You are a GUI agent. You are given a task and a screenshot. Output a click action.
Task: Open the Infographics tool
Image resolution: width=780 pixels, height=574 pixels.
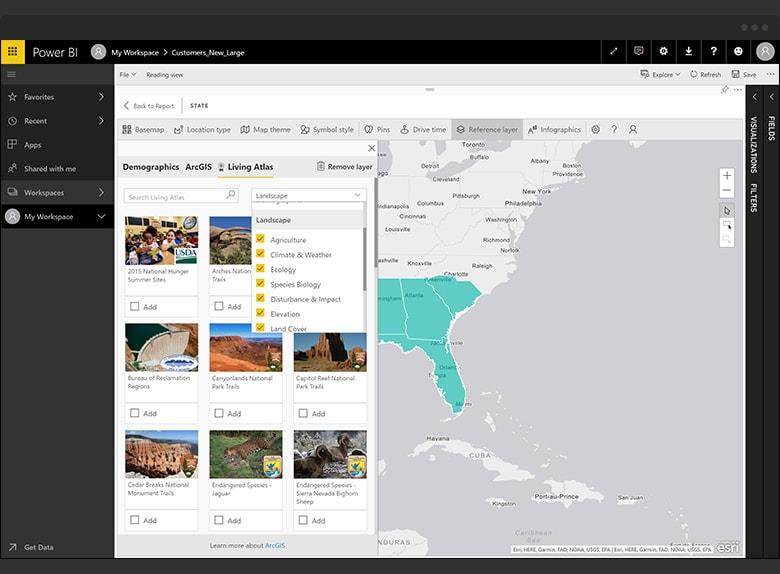(554, 129)
